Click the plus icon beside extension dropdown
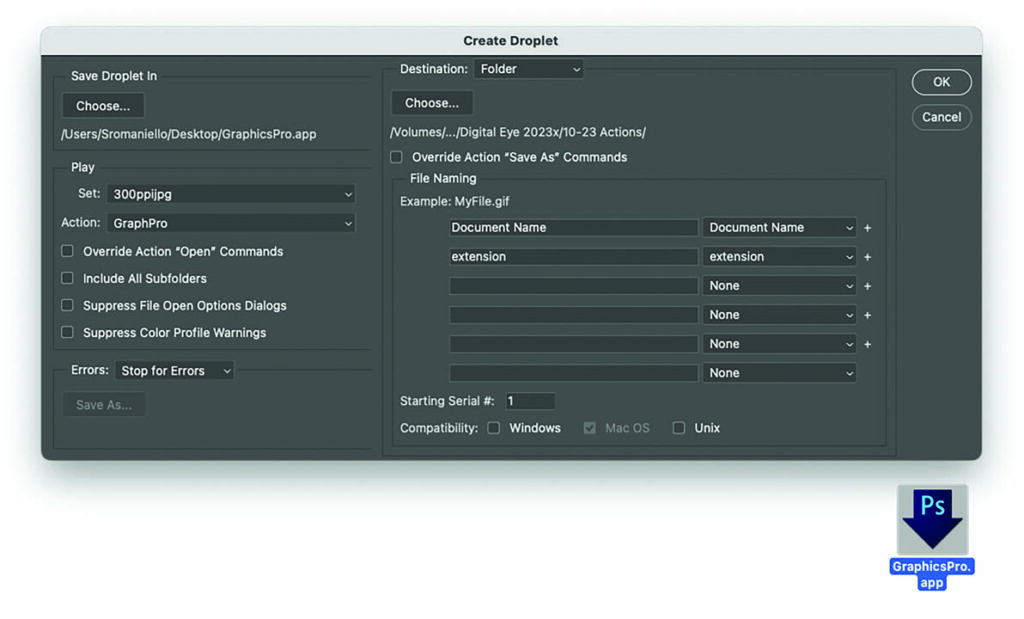 (x=867, y=257)
